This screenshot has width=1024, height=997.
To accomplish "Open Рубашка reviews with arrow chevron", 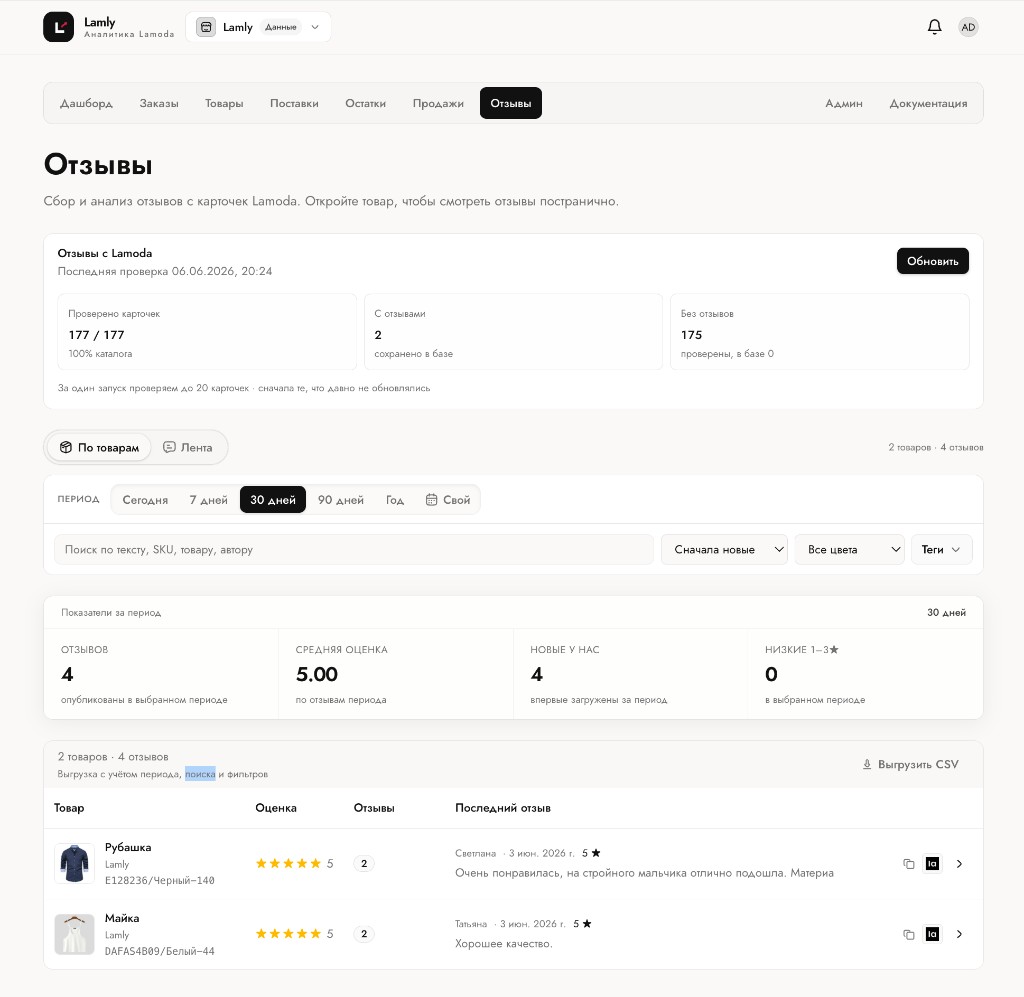I will [959, 864].
